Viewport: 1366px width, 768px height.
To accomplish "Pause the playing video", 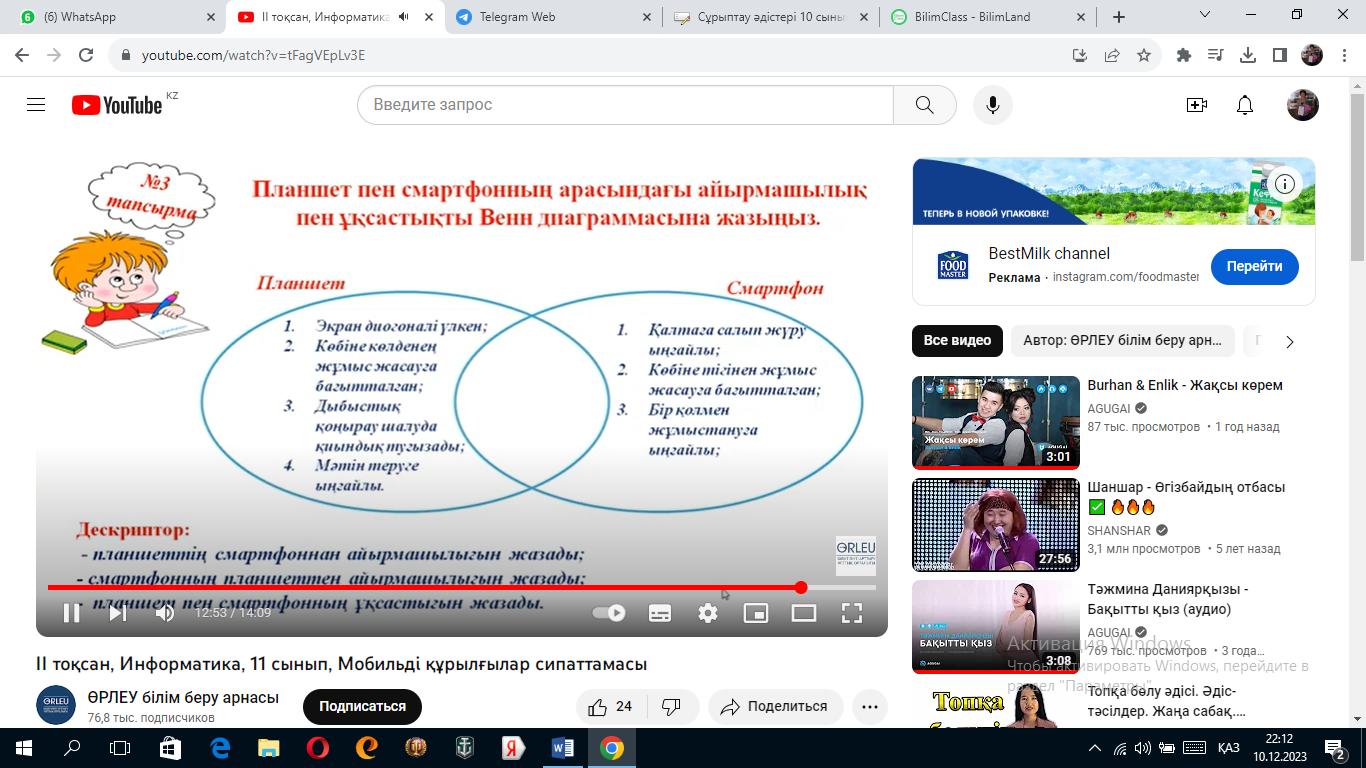I will coord(72,613).
